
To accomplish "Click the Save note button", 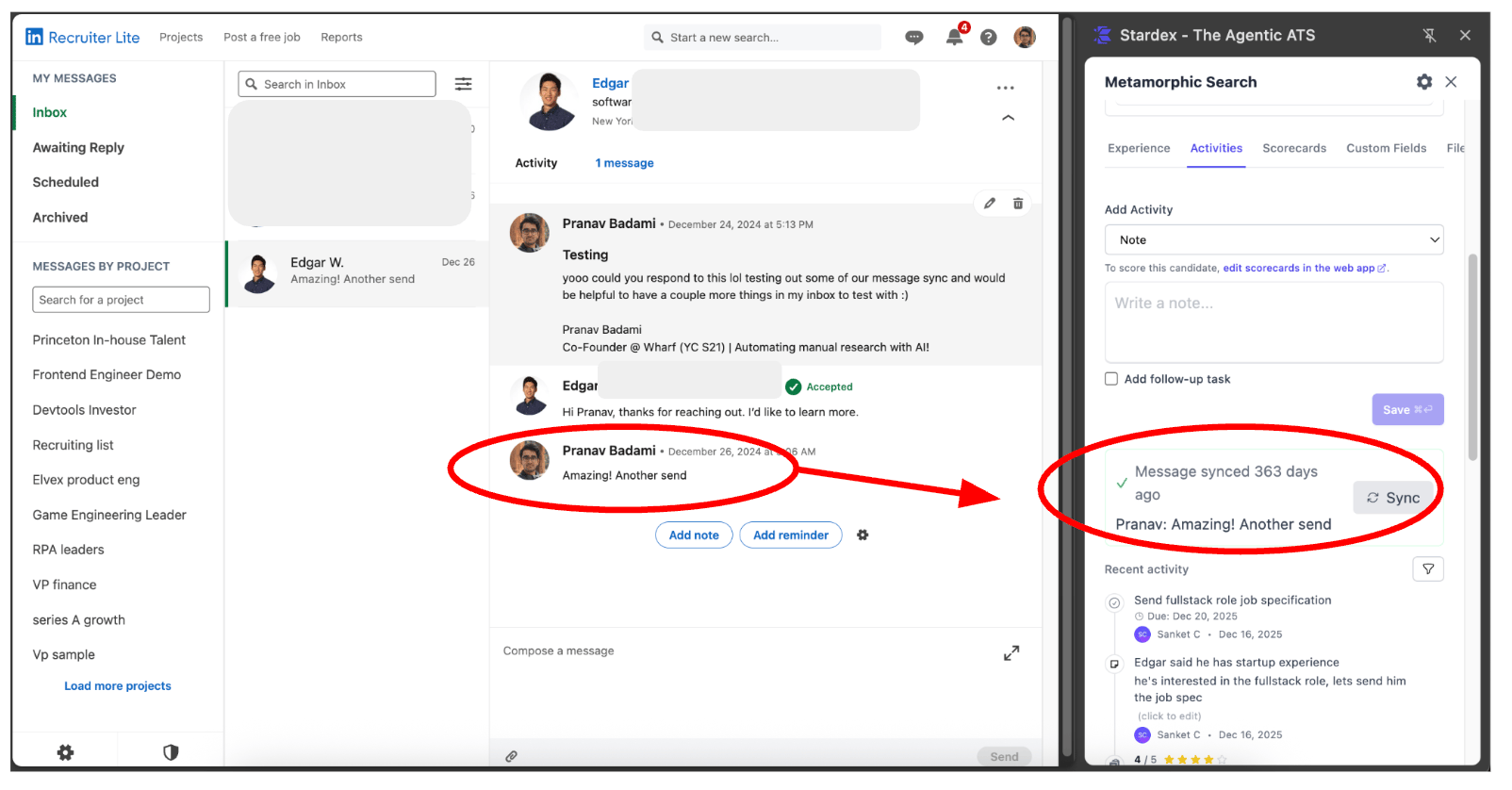I will coord(1407,409).
